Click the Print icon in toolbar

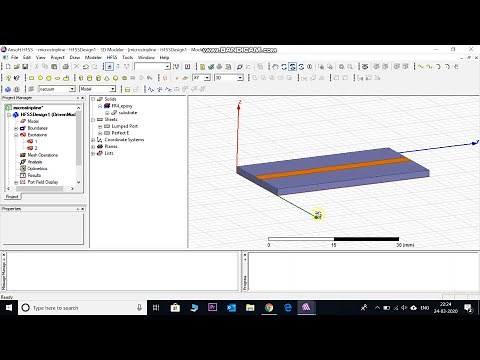tap(65, 67)
